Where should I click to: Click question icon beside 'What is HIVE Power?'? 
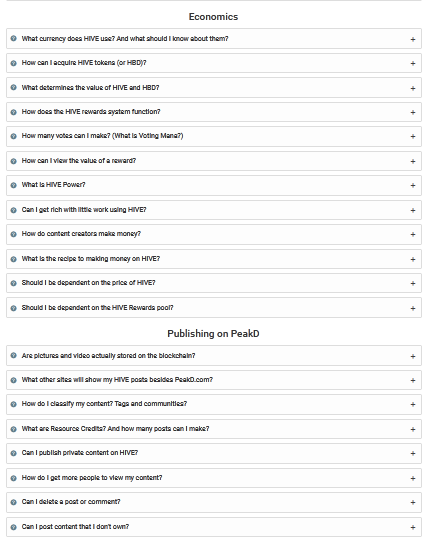tap(13, 185)
